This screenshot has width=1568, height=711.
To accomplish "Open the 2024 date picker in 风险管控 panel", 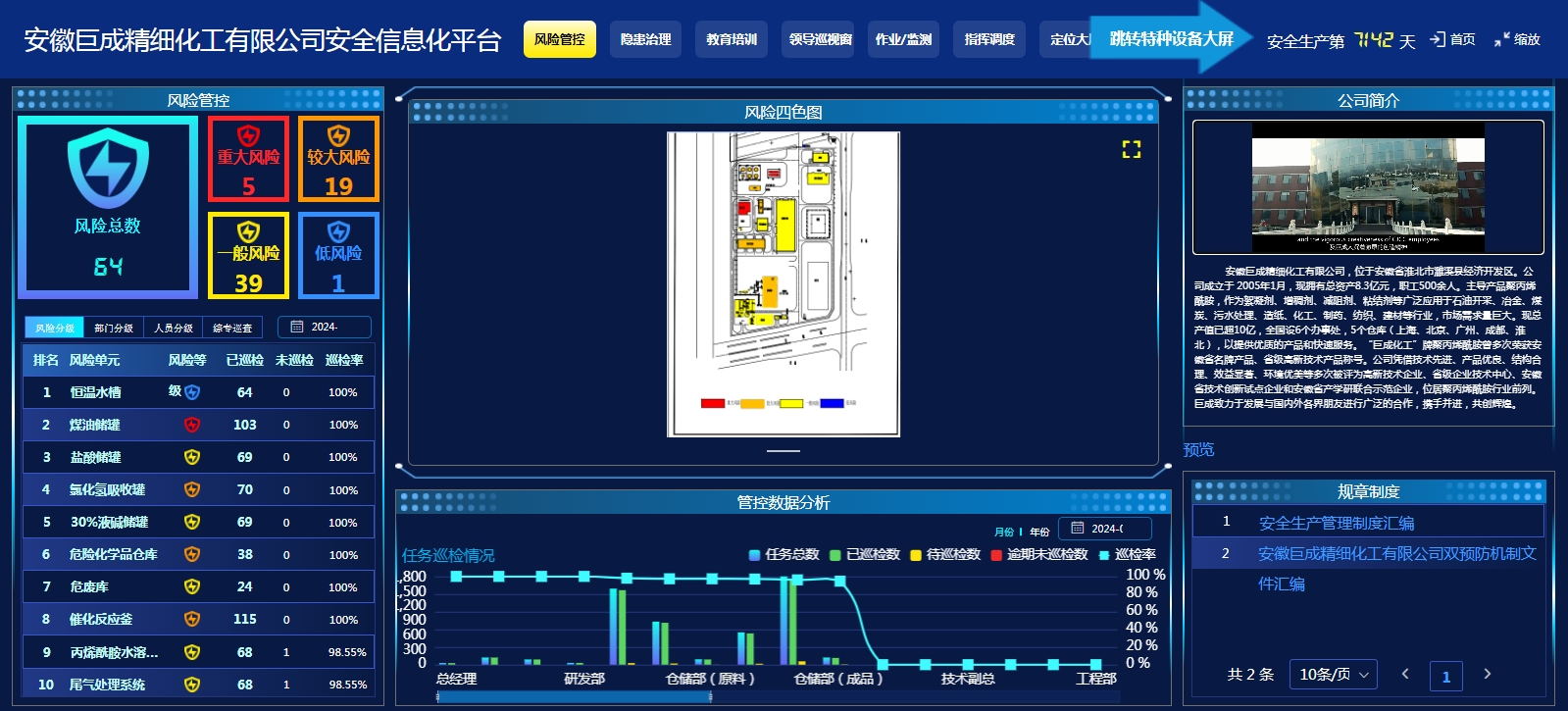I will pos(325,327).
